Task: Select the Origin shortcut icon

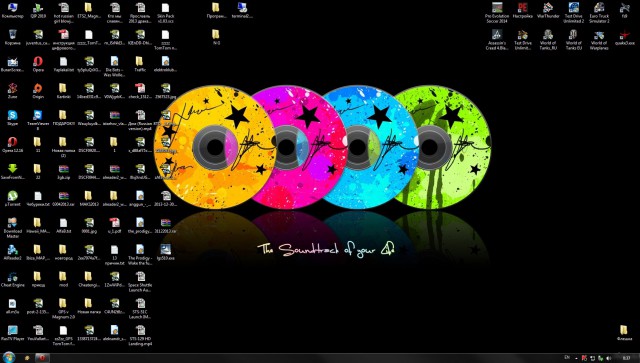Action: (x=38, y=91)
